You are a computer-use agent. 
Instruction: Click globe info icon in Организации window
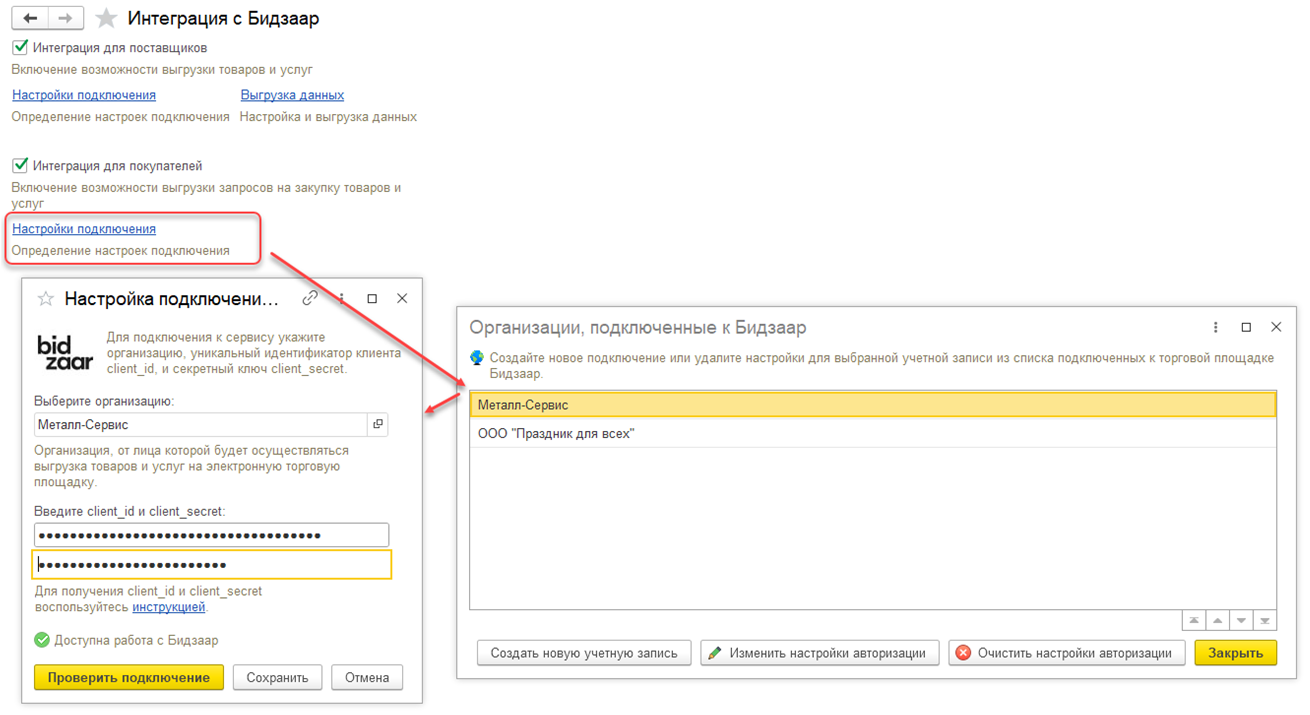click(477, 358)
